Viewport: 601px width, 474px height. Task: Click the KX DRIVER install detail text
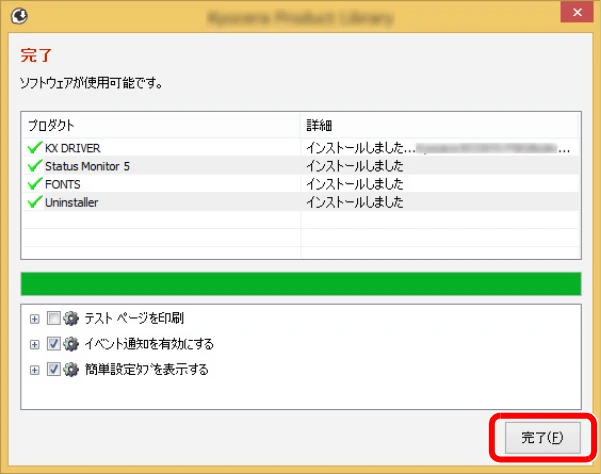(438, 148)
